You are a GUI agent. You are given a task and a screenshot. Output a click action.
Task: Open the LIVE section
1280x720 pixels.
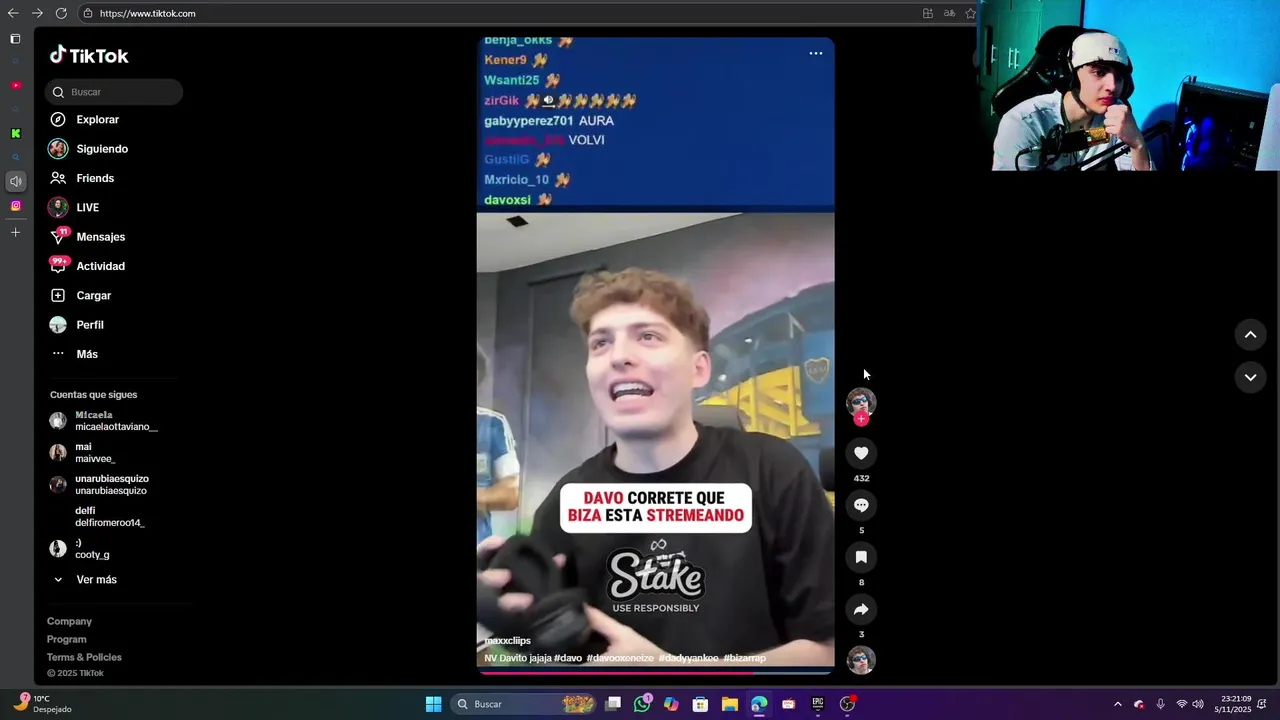tap(88, 207)
